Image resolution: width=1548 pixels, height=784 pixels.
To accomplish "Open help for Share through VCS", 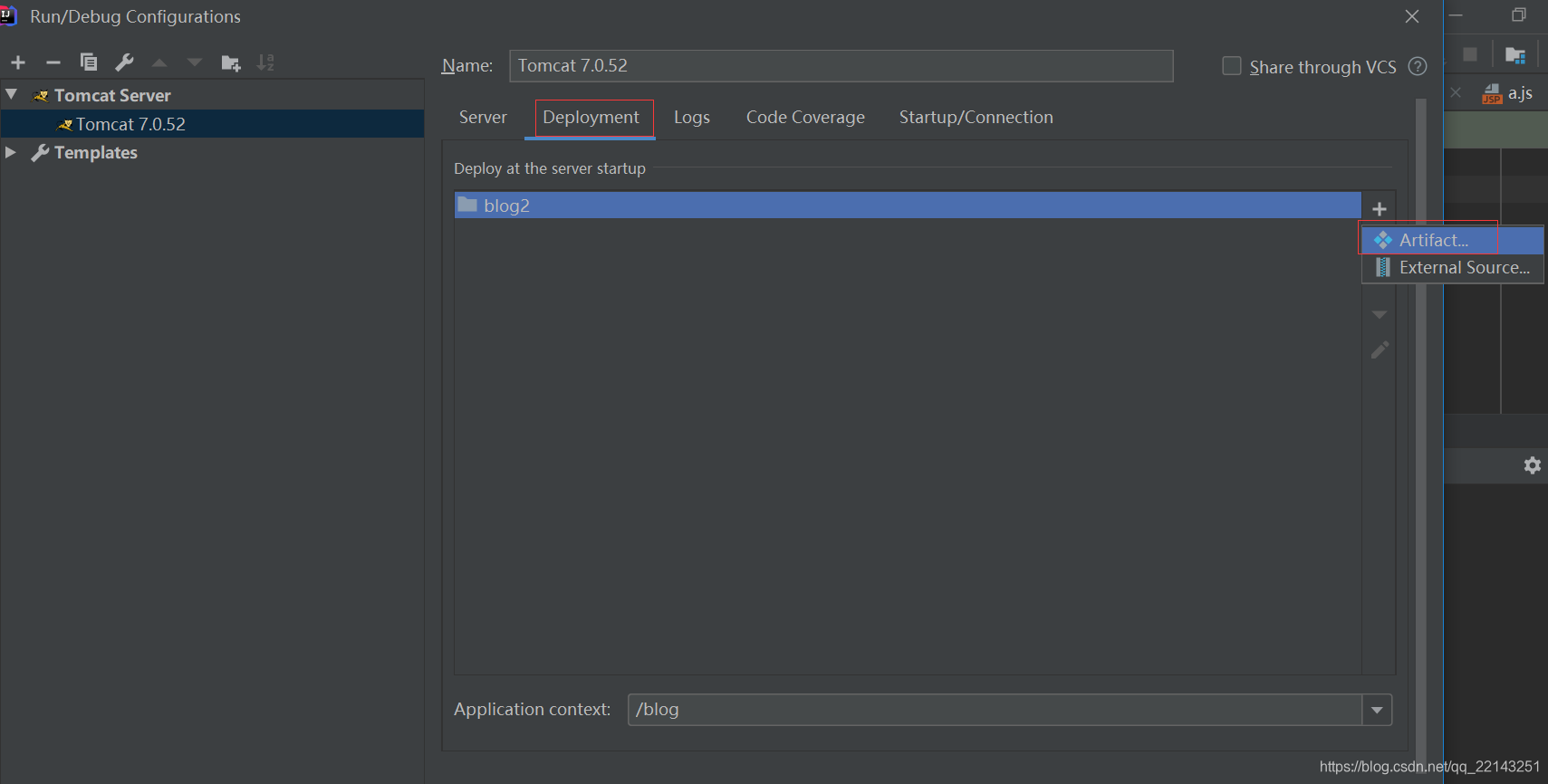I will 1418,66.
